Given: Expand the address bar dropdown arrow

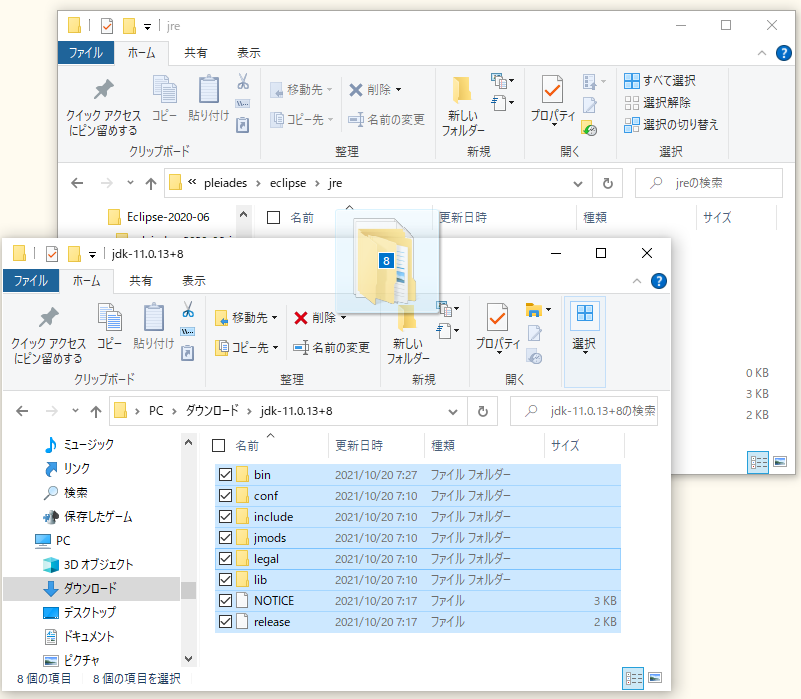Looking at the screenshot, I should [452, 410].
